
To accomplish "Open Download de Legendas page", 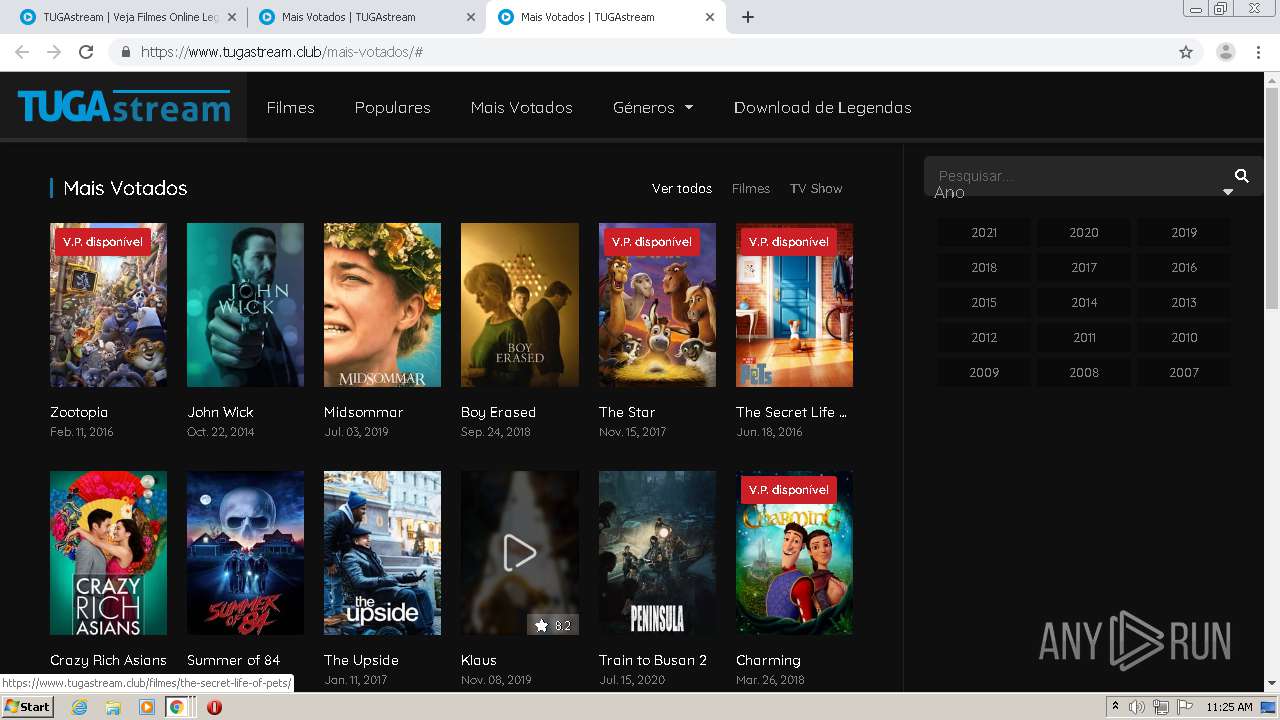I will tap(822, 107).
